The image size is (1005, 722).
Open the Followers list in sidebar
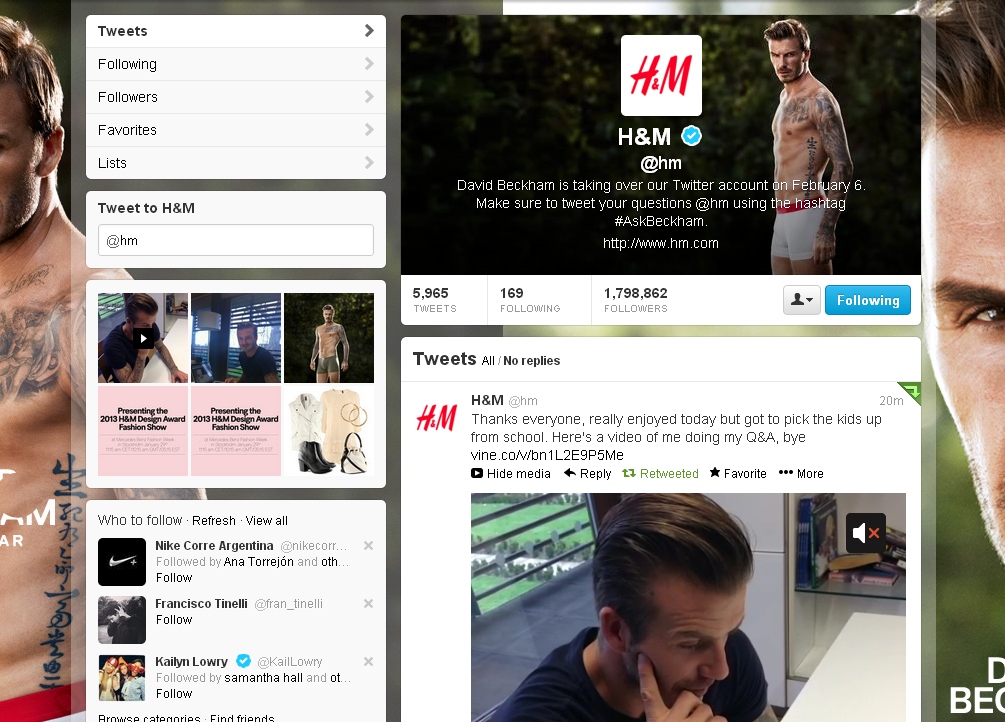tap(236, 97)
